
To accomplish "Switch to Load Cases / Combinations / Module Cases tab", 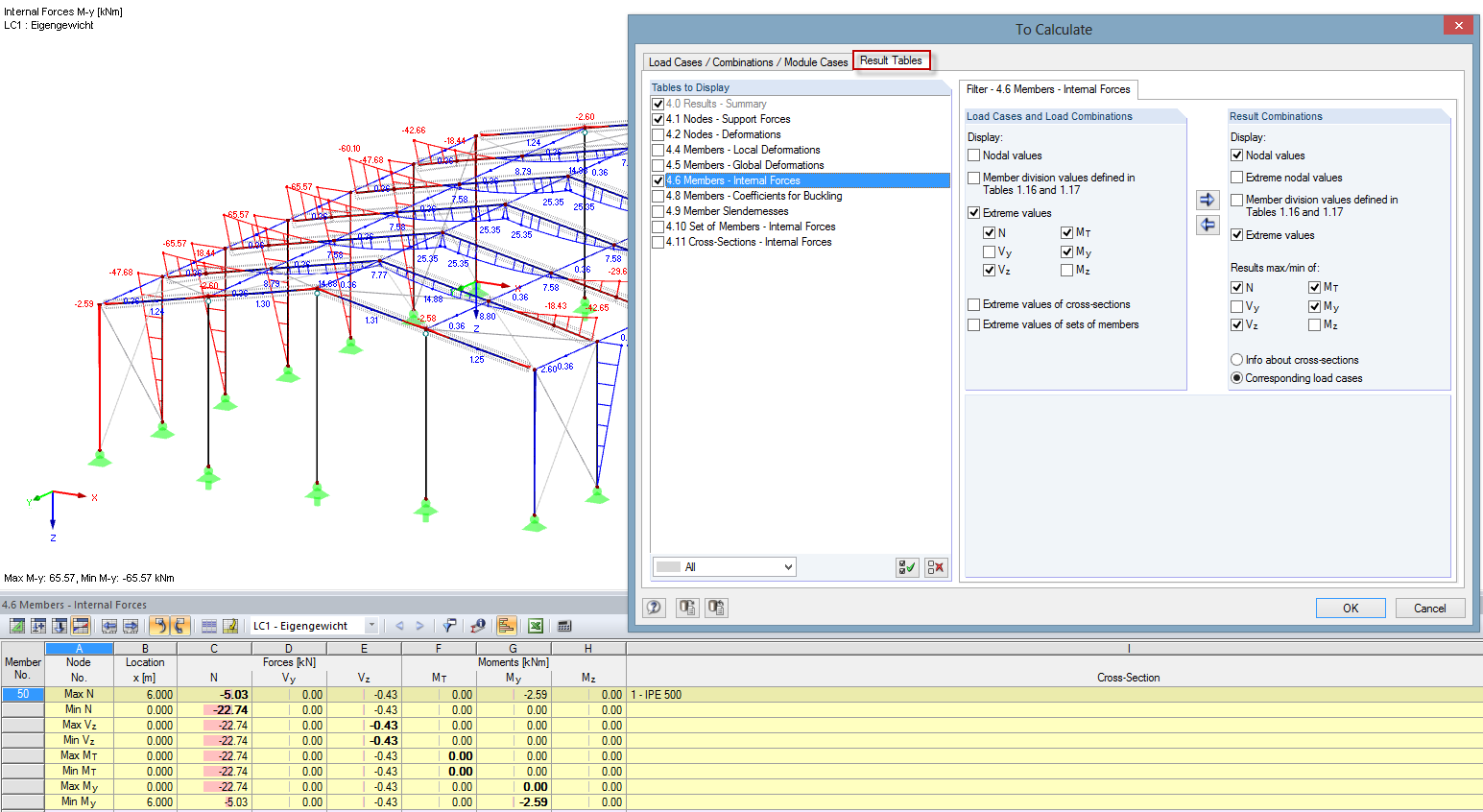I will [x=748, y=62].
